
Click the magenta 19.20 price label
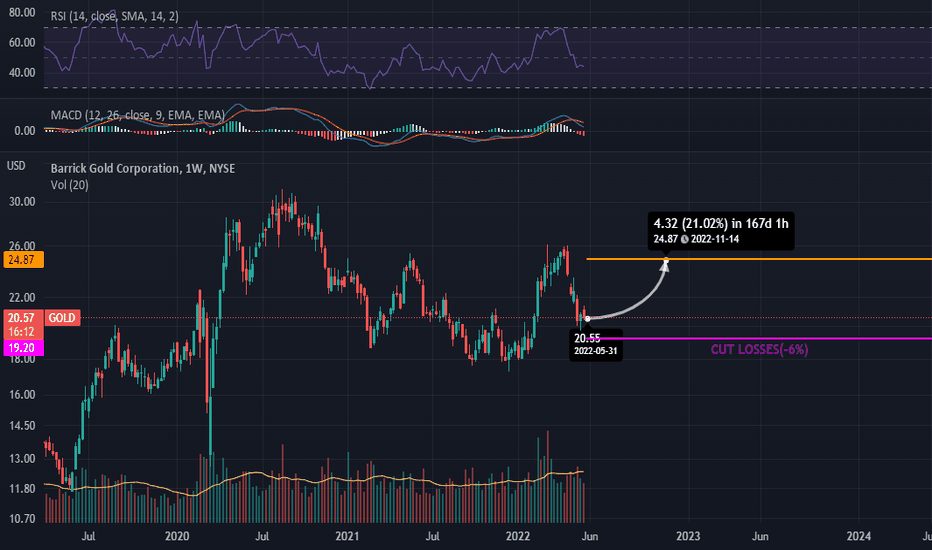click(x=23, y=348)
